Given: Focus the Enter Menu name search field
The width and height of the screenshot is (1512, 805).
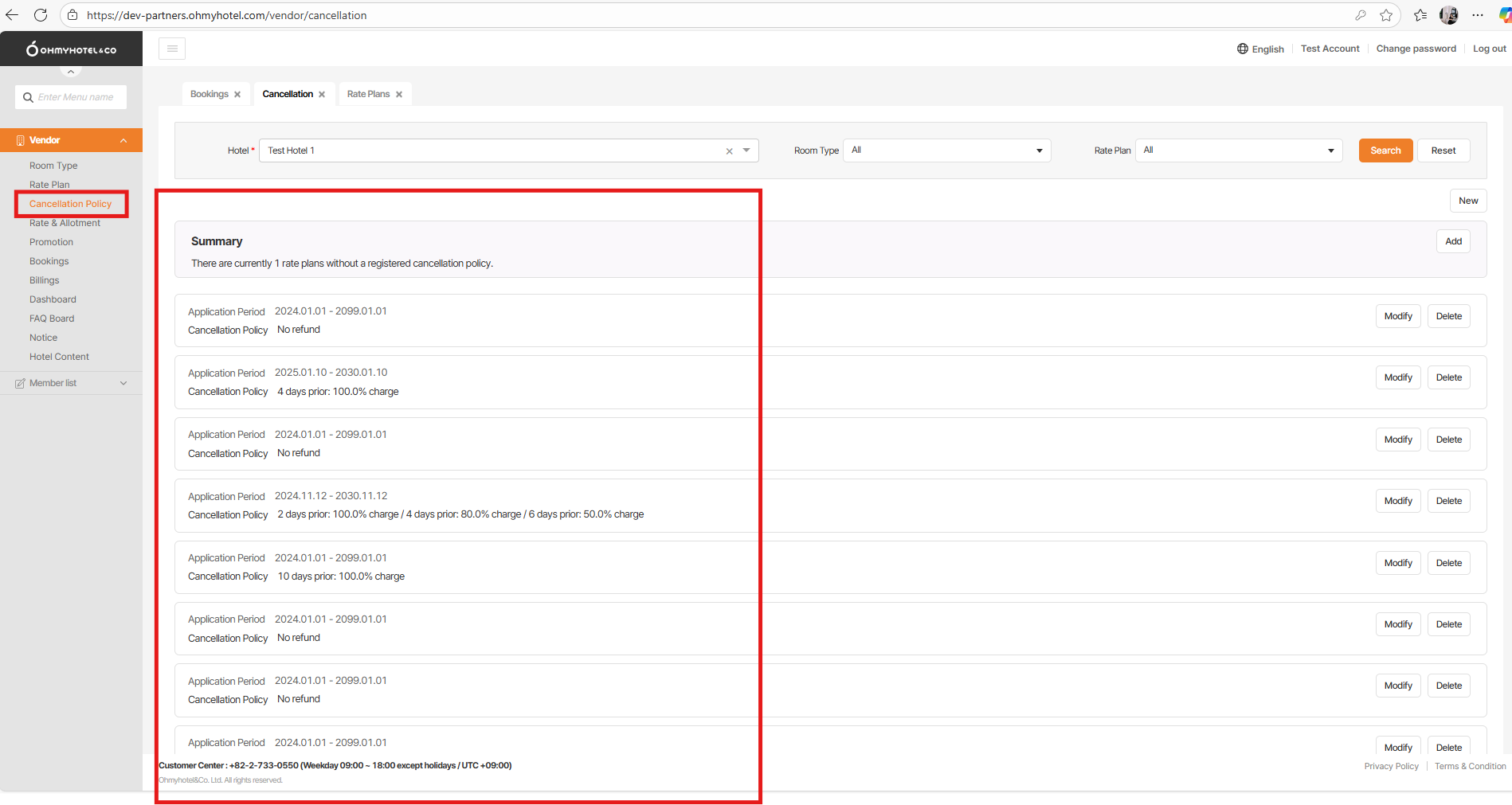Looking at the screenshot, I should pyautogui.click(x=71, y=97).
